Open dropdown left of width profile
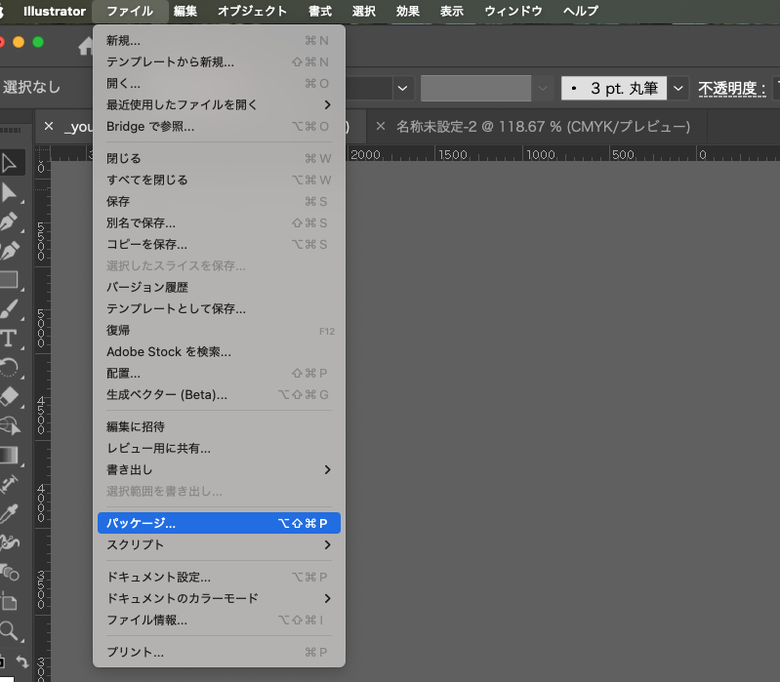Viewport: 780px width, 682px height. (403, 89)
